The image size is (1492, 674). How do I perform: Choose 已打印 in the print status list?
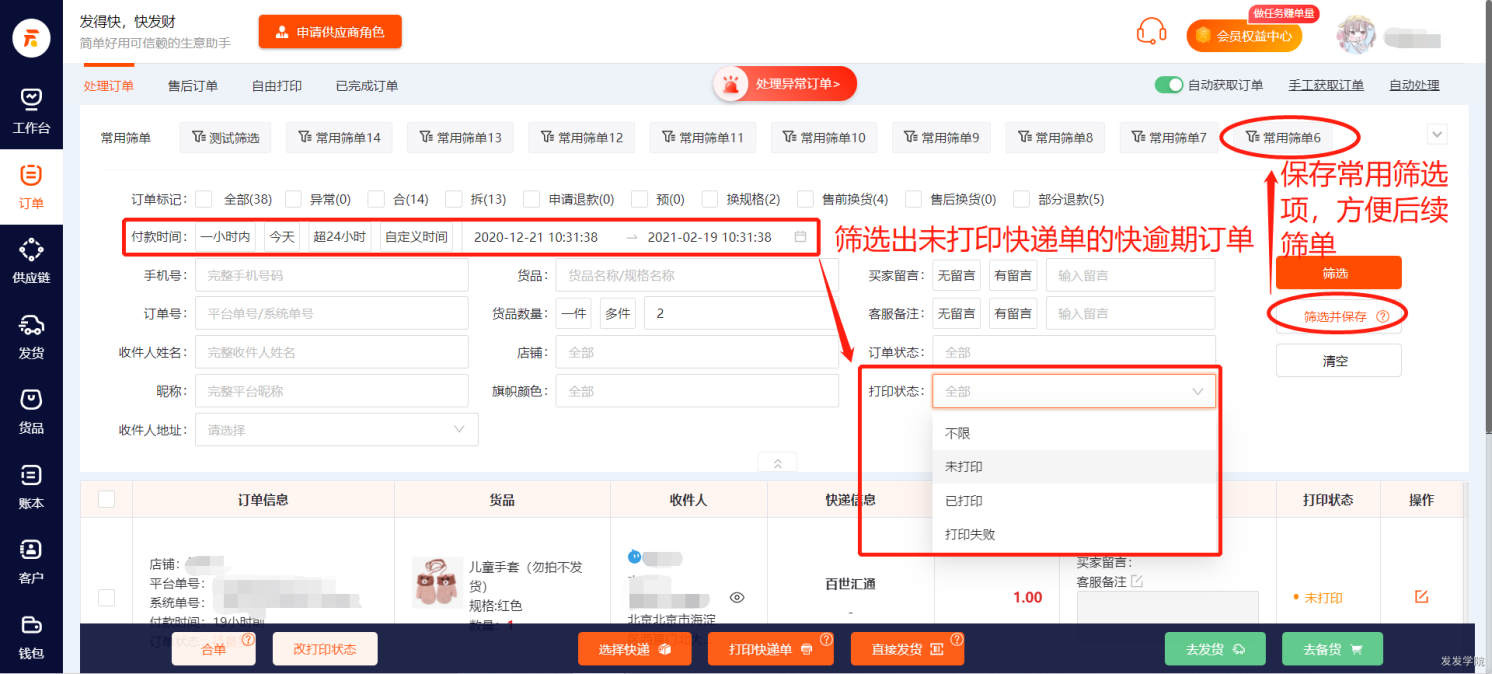pyautogui.click(x=1075, y=500)
